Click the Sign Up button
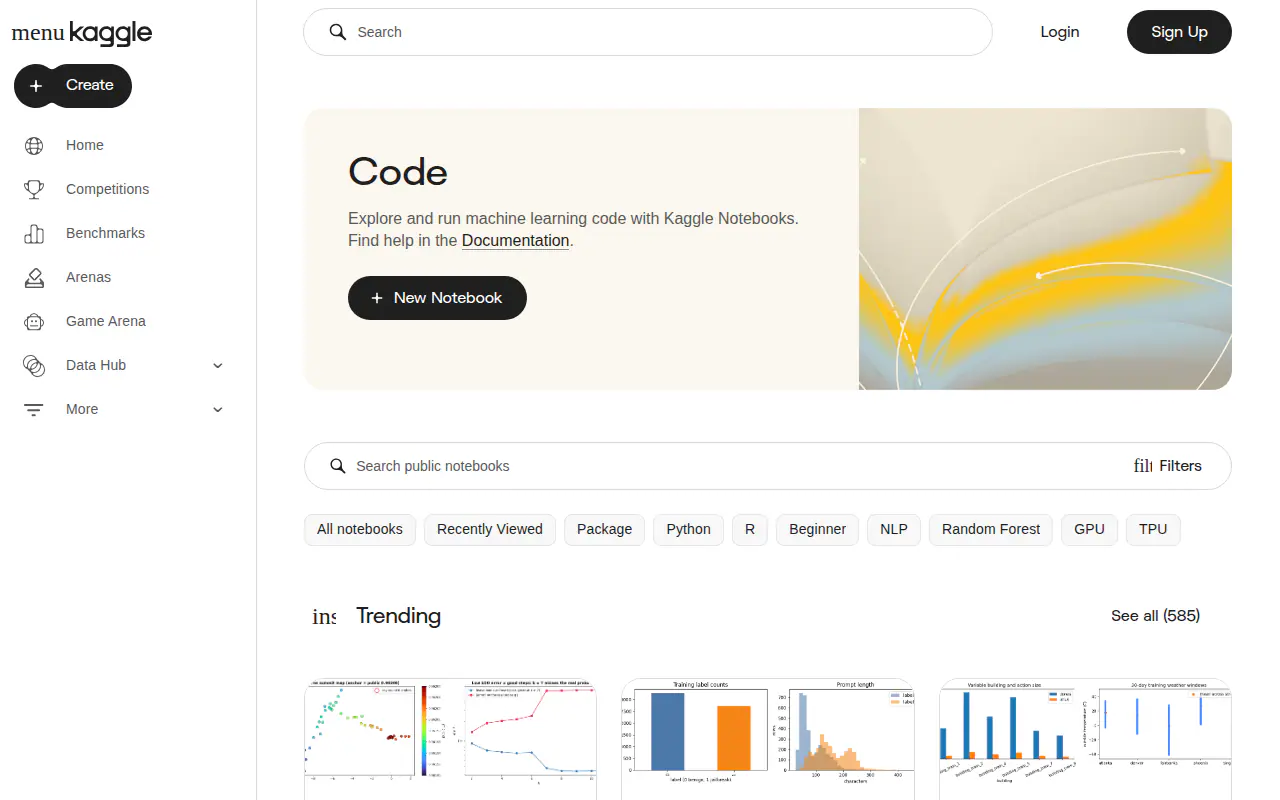 point(1179,32)
